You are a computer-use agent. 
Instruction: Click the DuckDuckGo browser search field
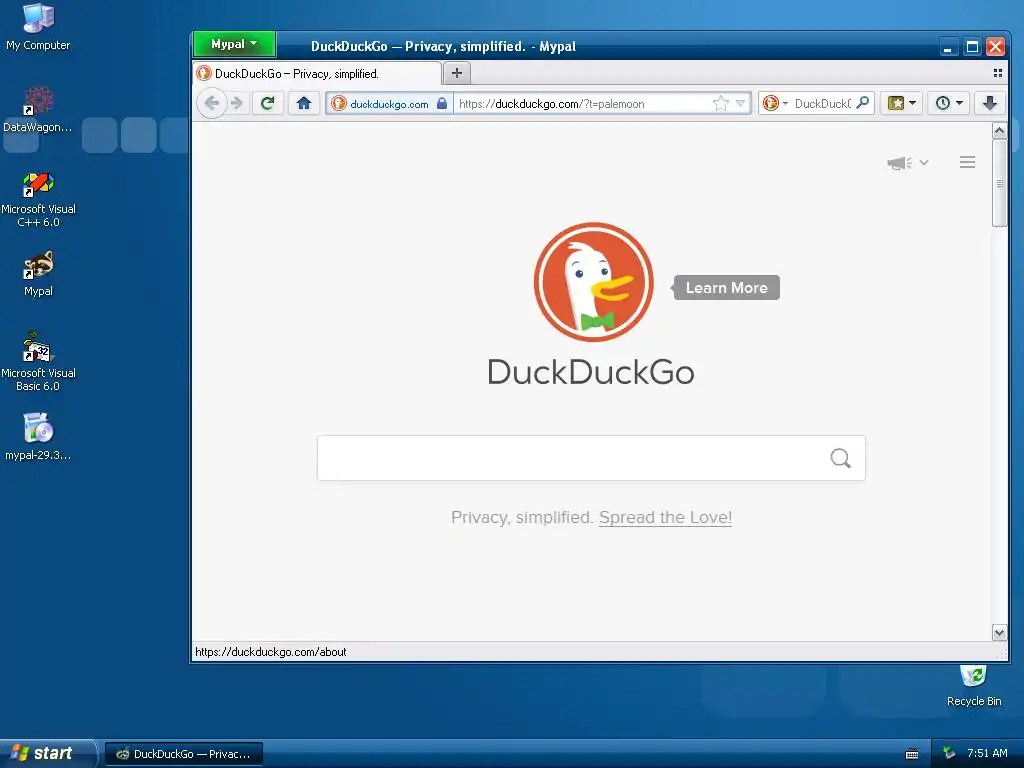822,103
